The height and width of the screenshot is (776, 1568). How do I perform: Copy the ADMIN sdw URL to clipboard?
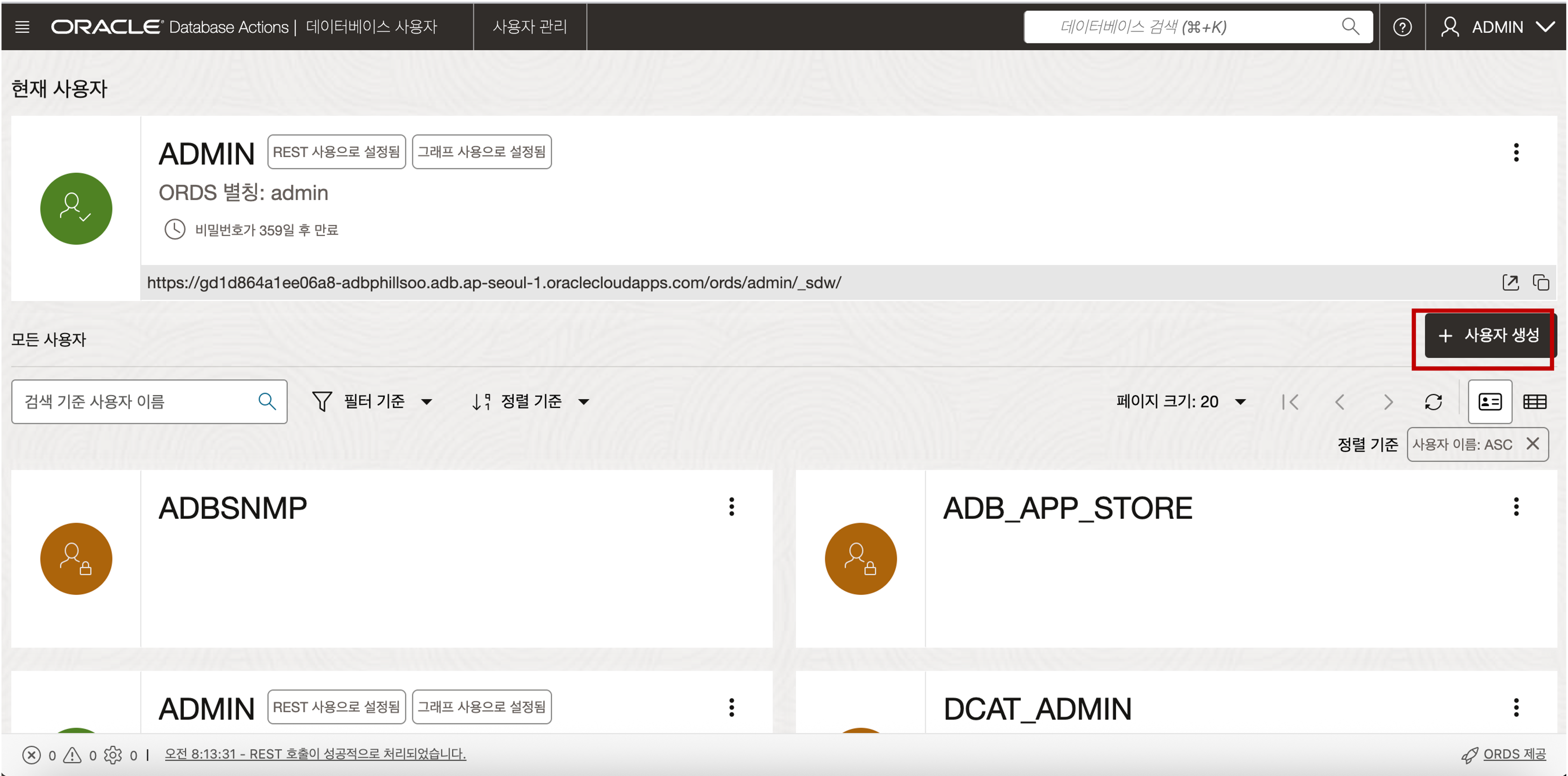pyautogui.click(x=1540, y=282)
